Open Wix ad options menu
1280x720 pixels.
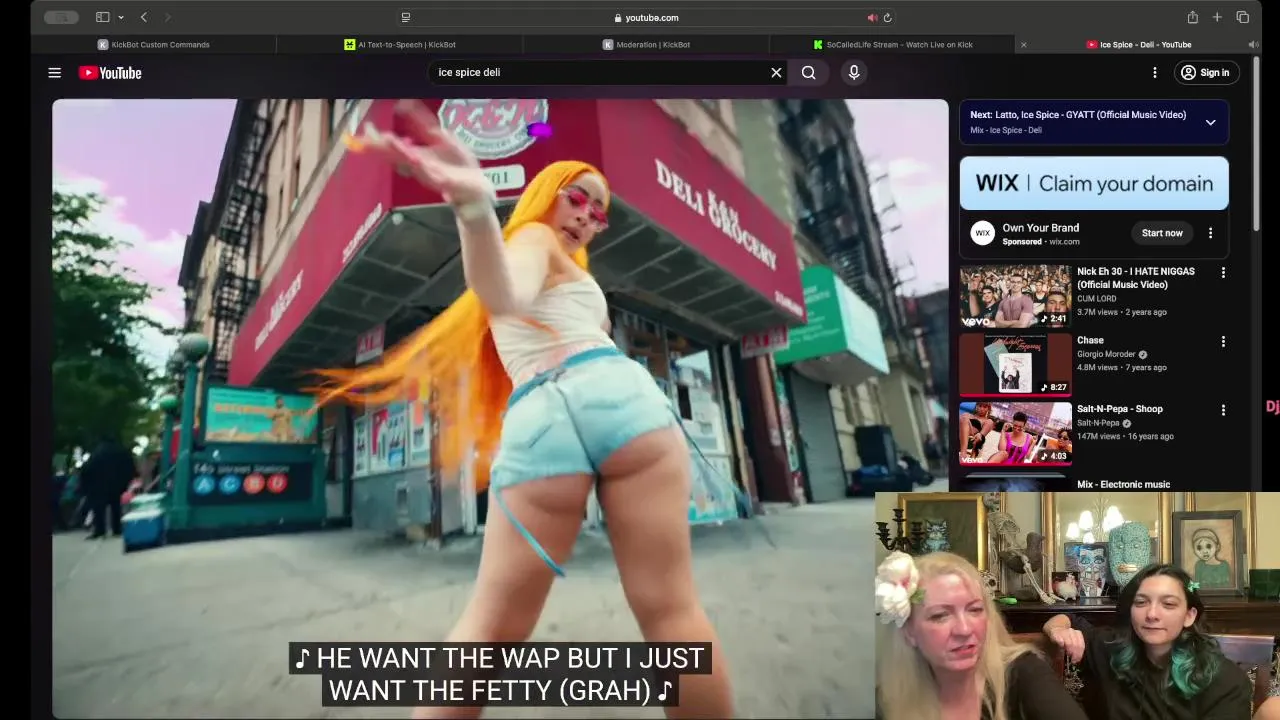[x=1210, y=233]
